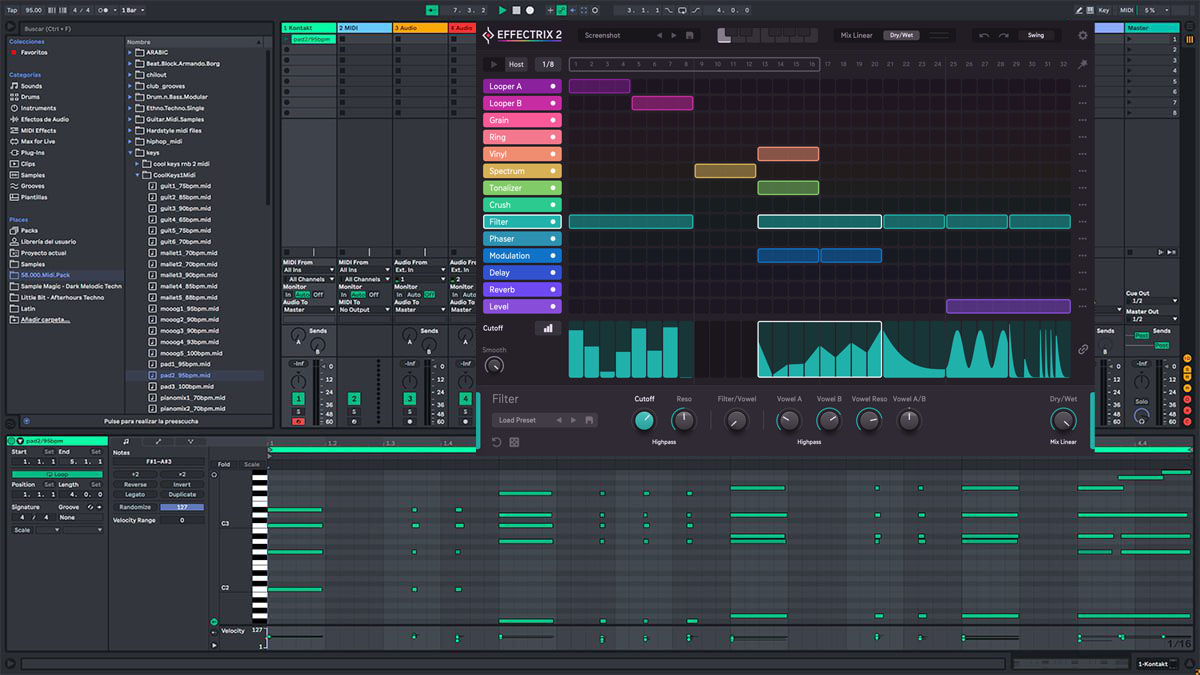The image size is (1200, 675).
Task: Enable the Host sync button
Action: pyautogui.click(x=516, y=64)
